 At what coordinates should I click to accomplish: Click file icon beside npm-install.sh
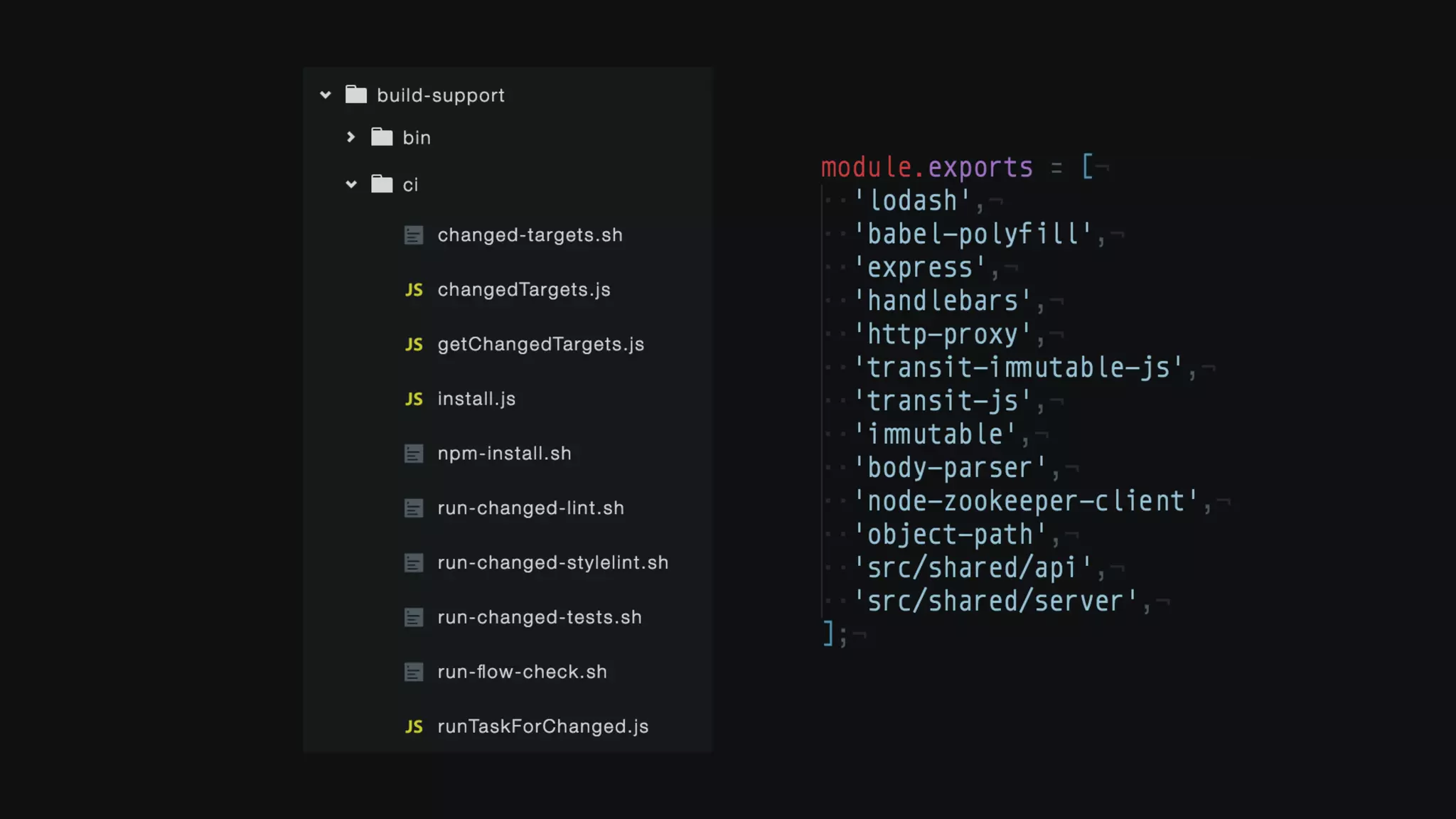click(x=414, y=454)
